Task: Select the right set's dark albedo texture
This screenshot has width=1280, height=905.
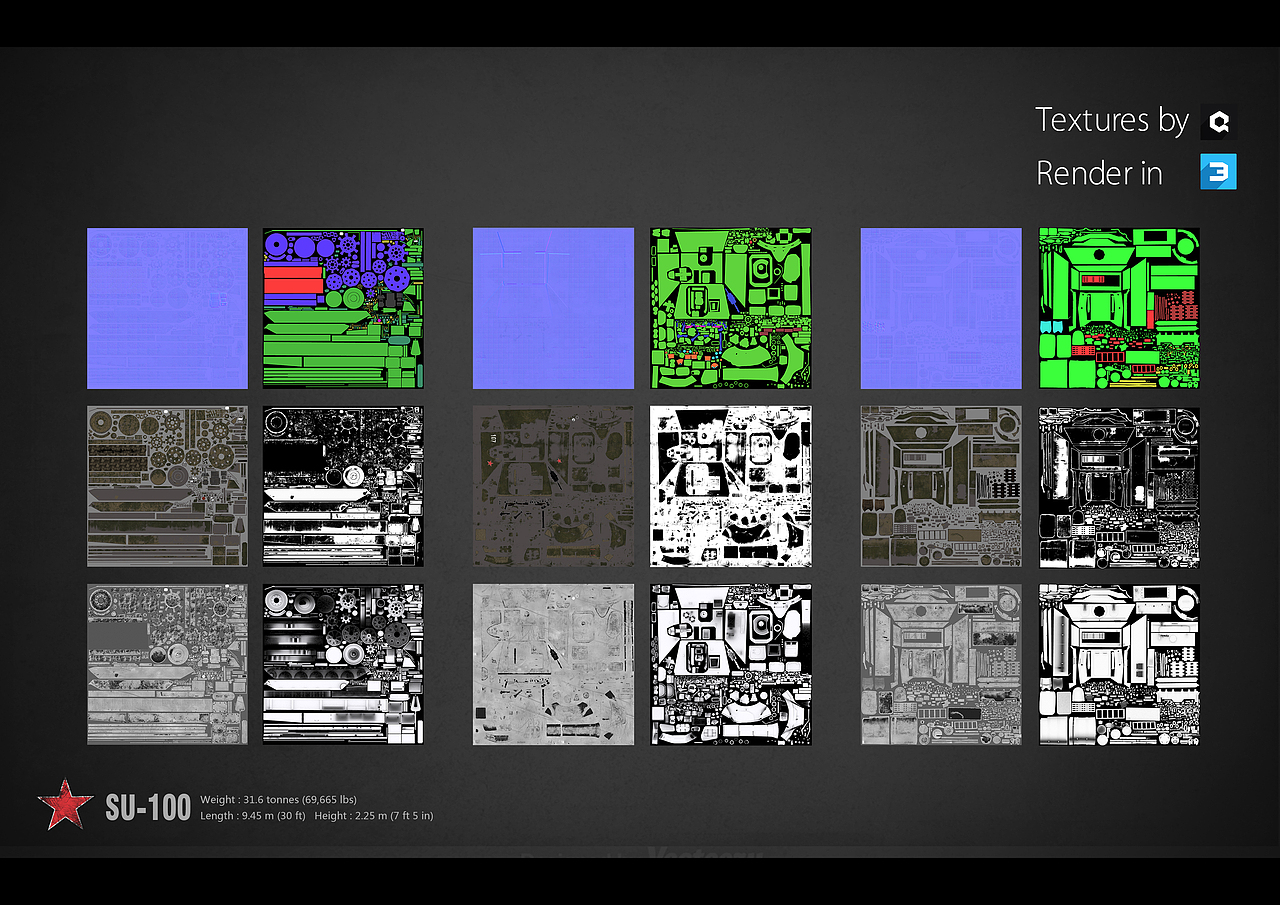Action: 941,486
